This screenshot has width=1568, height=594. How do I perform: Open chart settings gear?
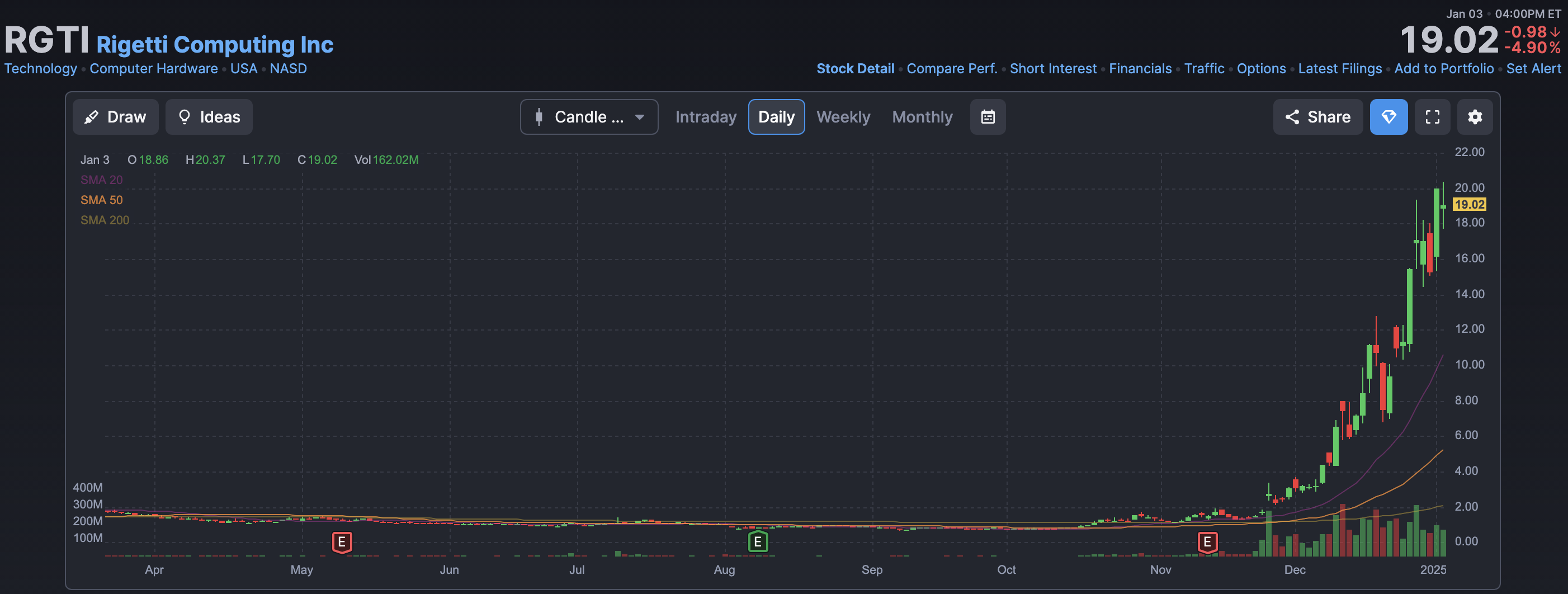(1474, 117)
